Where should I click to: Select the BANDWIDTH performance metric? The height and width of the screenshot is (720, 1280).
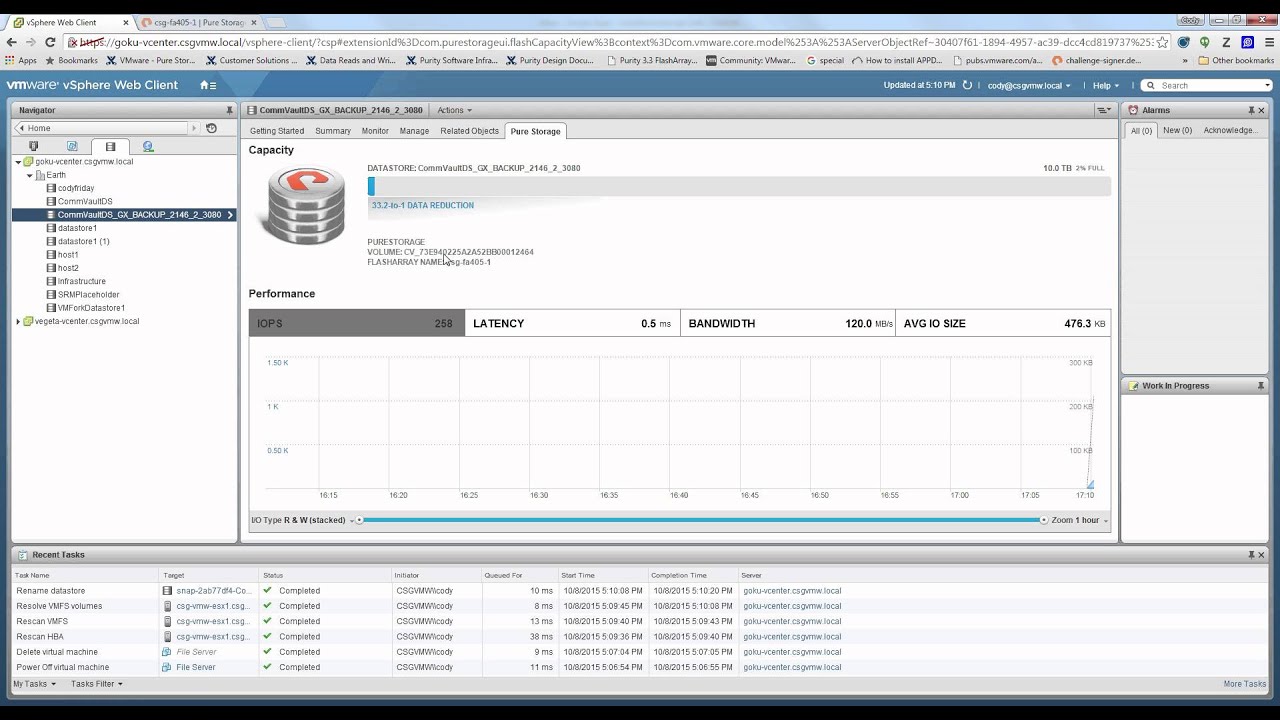click(x=788, y=323)
